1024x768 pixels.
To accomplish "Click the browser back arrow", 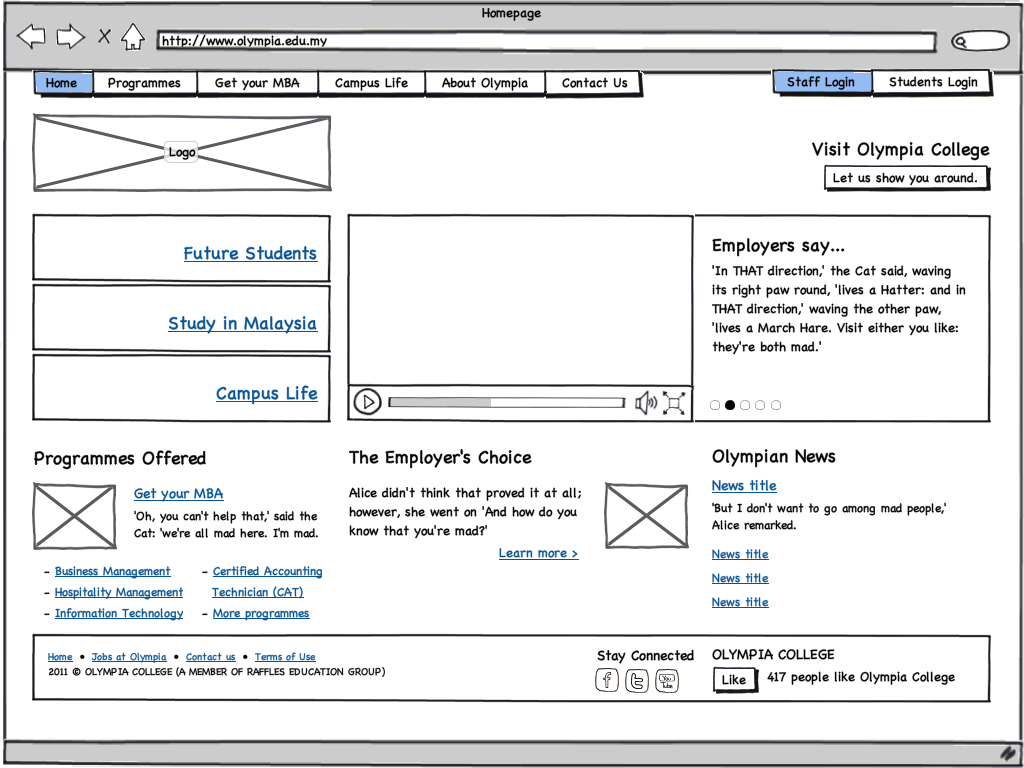I will (31, 37).
